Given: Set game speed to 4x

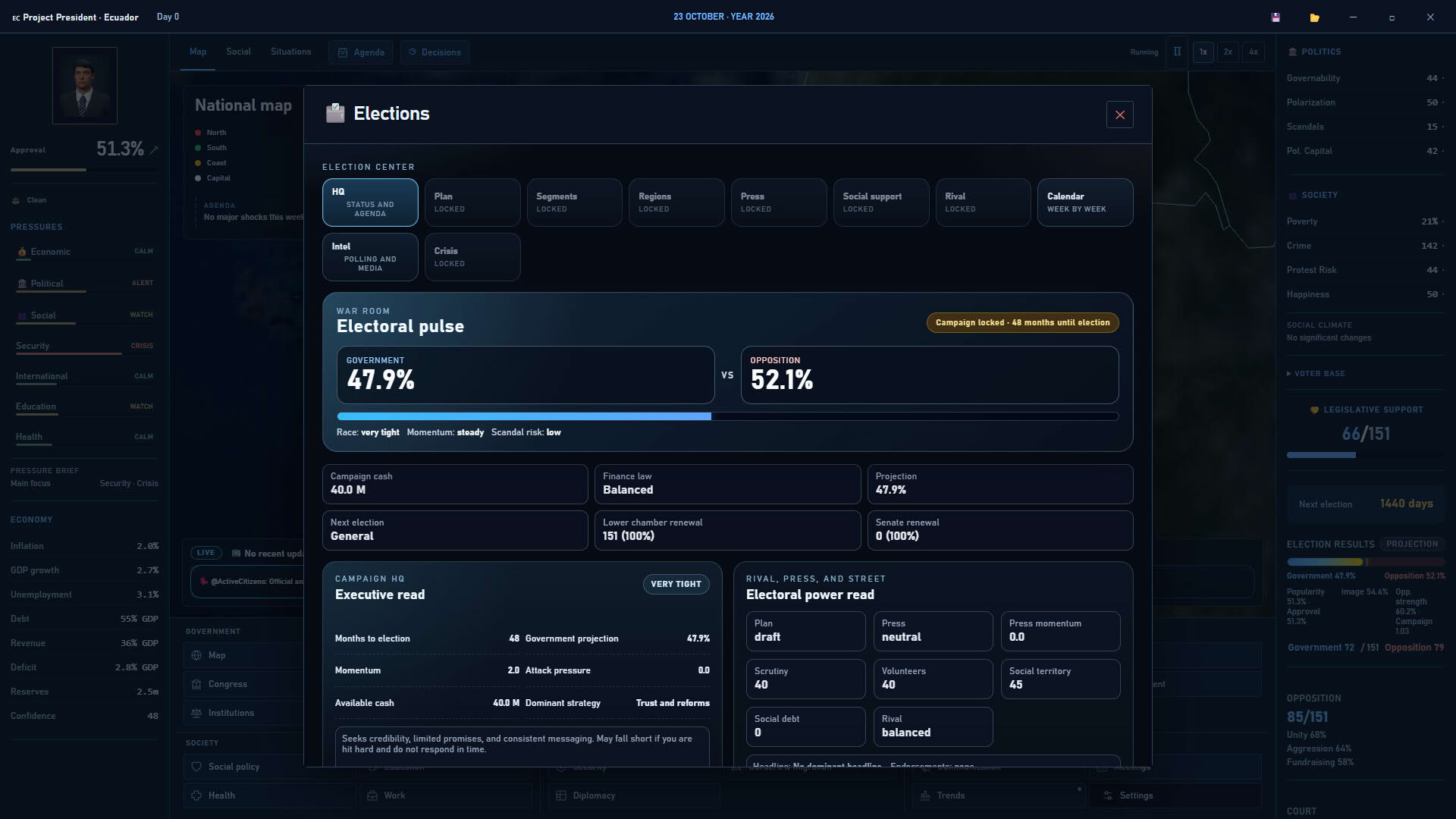Looking at the screenshot, I should (1254, 52).
